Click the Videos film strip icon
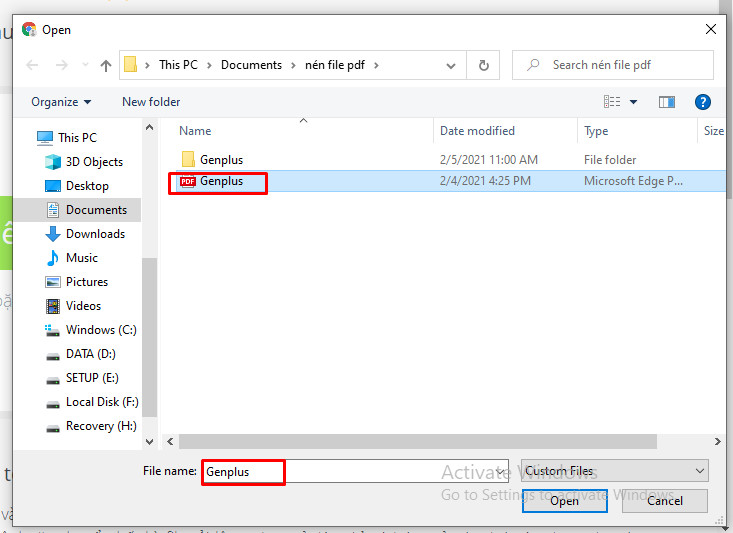The height and width of the screenshot is (533, 733). 53,306
